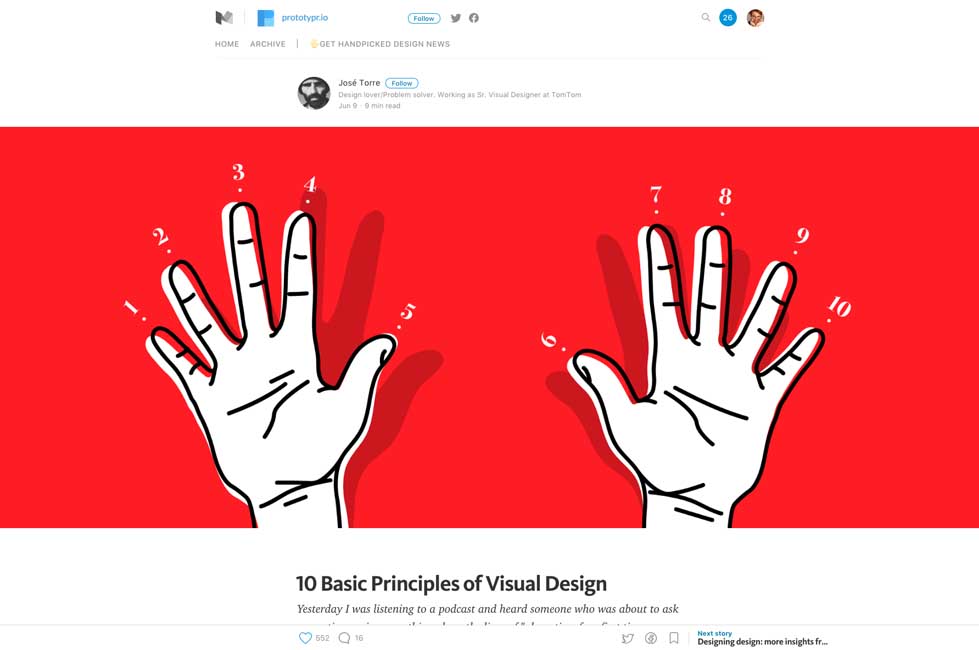Follow the prototypr.io publication
Screen dimensions: 979x650
[424, 18]
